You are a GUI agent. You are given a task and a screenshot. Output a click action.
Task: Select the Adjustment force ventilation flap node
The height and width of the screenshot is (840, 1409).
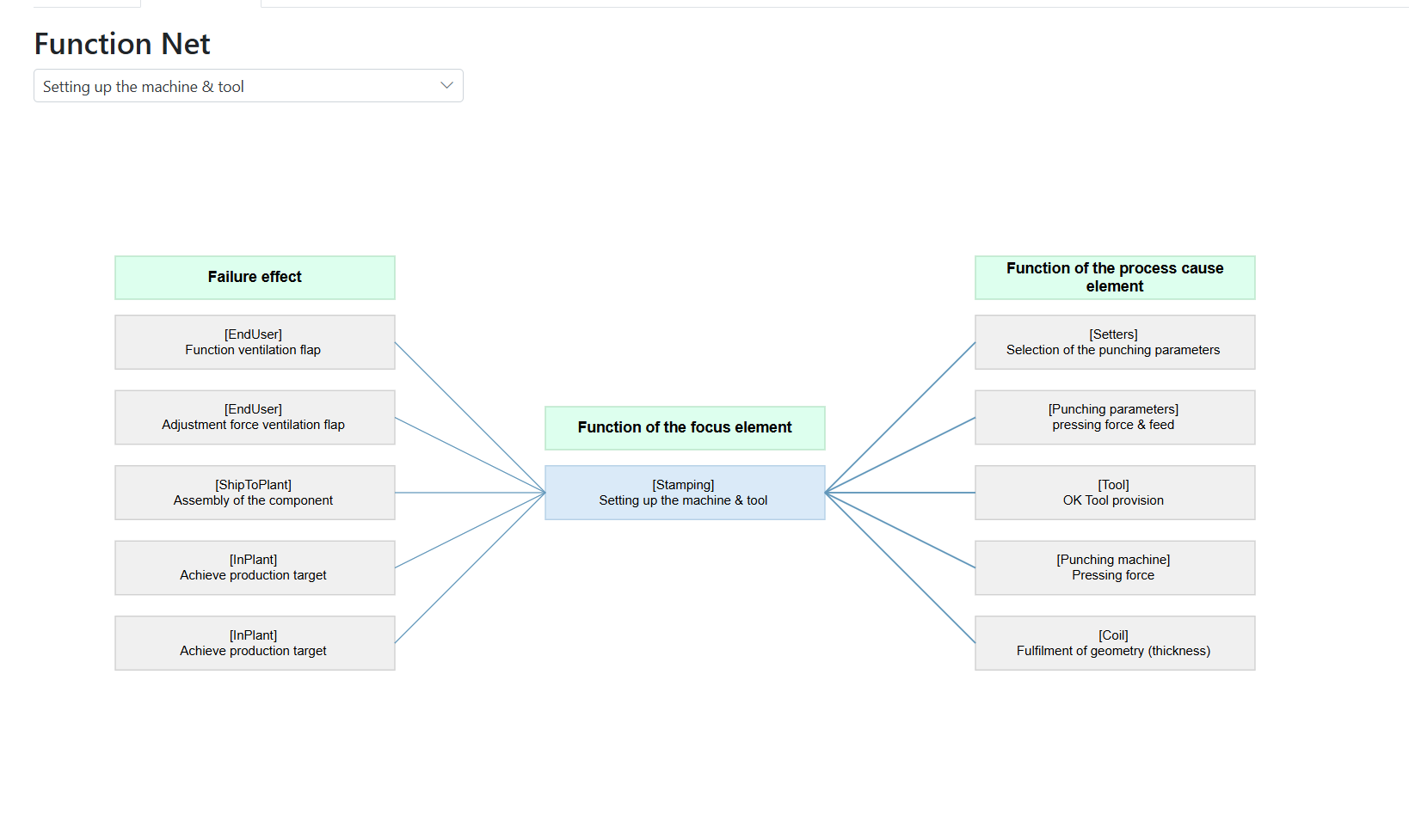pos(254,417)
